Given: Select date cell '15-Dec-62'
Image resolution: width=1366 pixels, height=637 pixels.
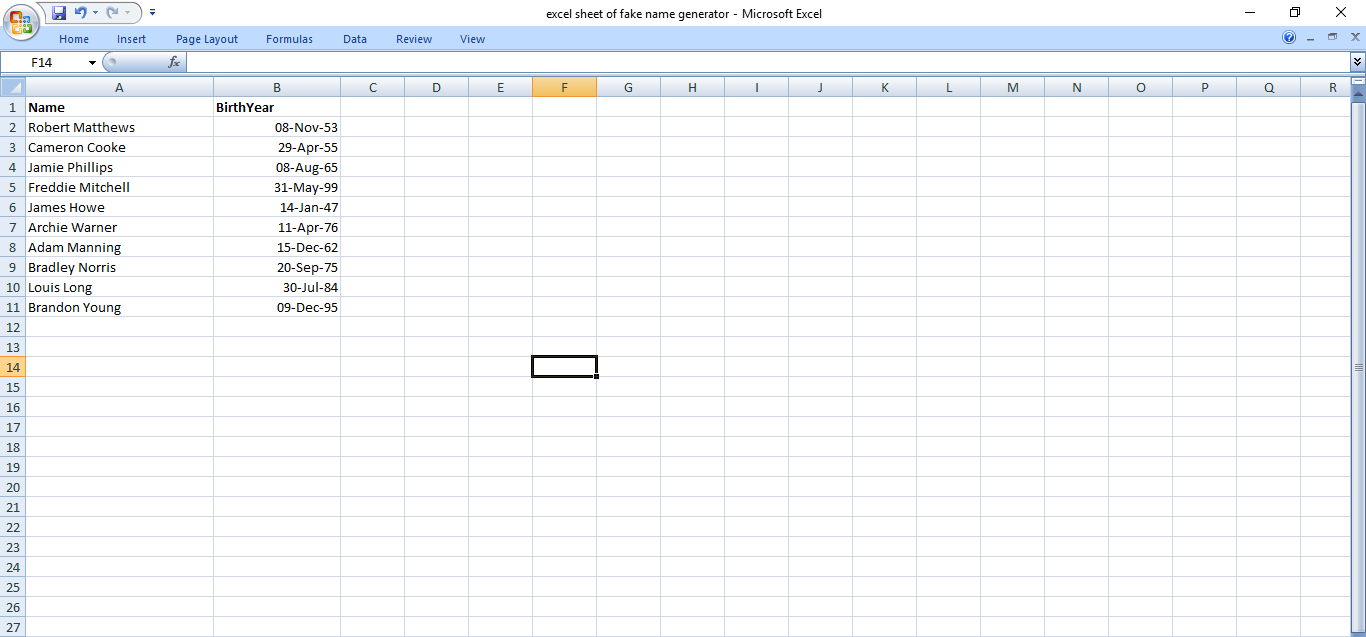Looking at the screenshot, I should [277, 247].
